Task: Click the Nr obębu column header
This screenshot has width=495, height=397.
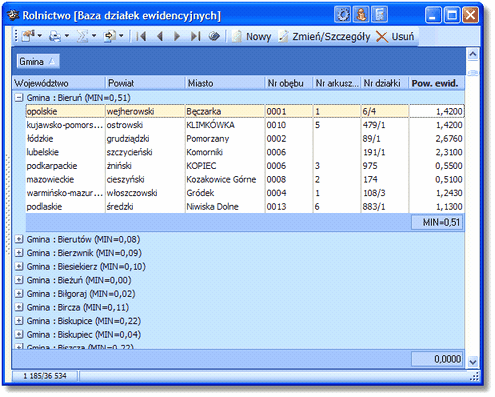Action: (289, 83)
